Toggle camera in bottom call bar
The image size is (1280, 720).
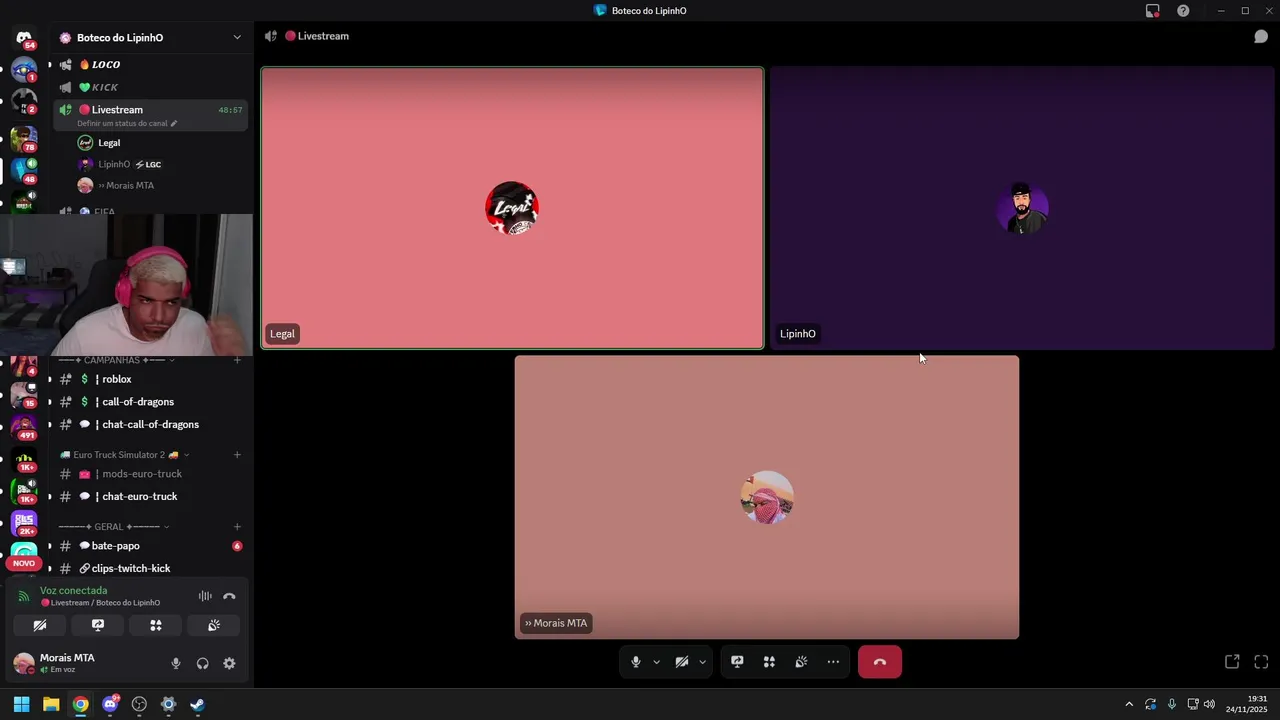click(x=682, y=662)
